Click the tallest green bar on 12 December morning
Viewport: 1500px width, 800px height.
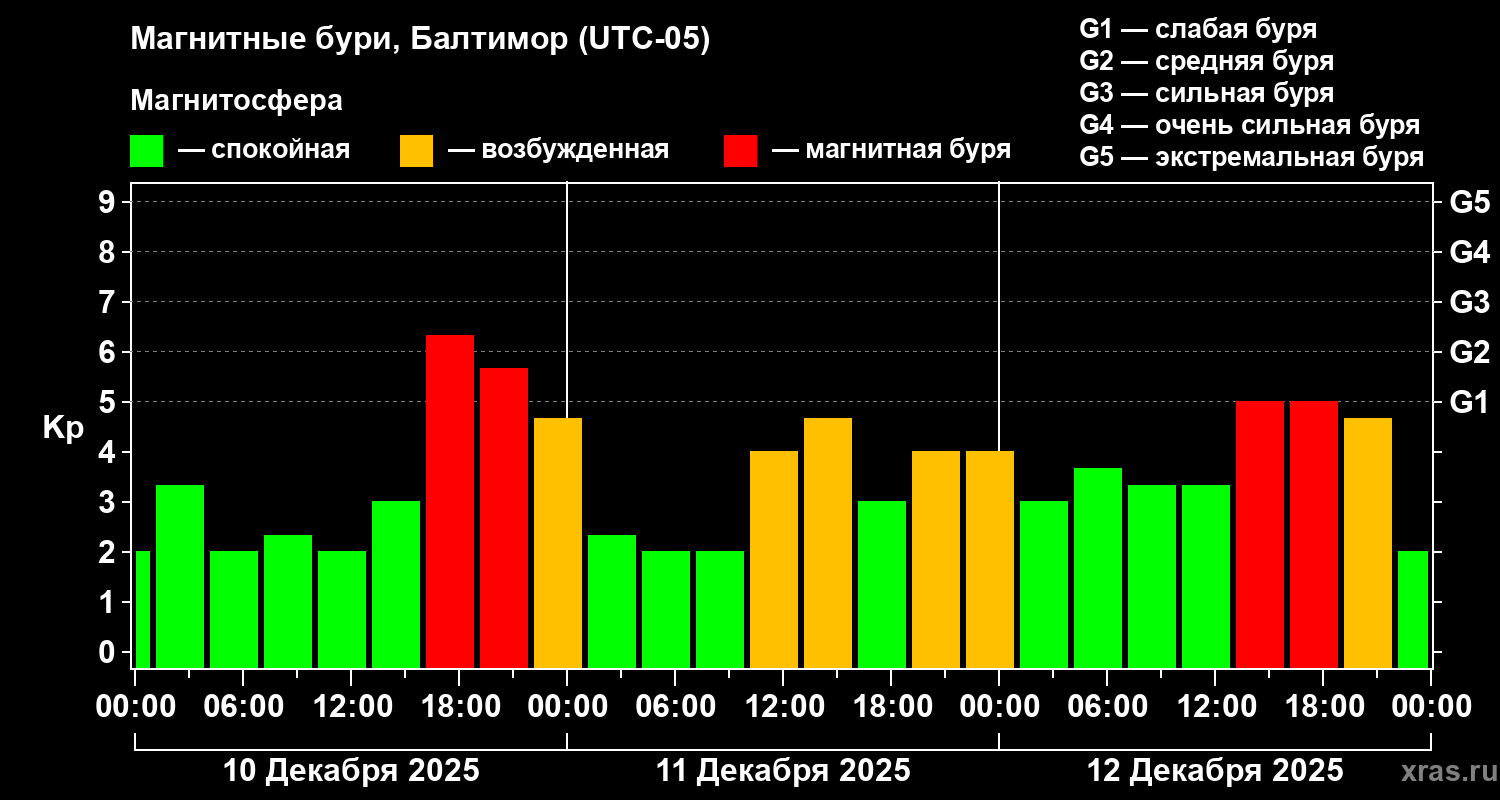[x=1098, y=568]
